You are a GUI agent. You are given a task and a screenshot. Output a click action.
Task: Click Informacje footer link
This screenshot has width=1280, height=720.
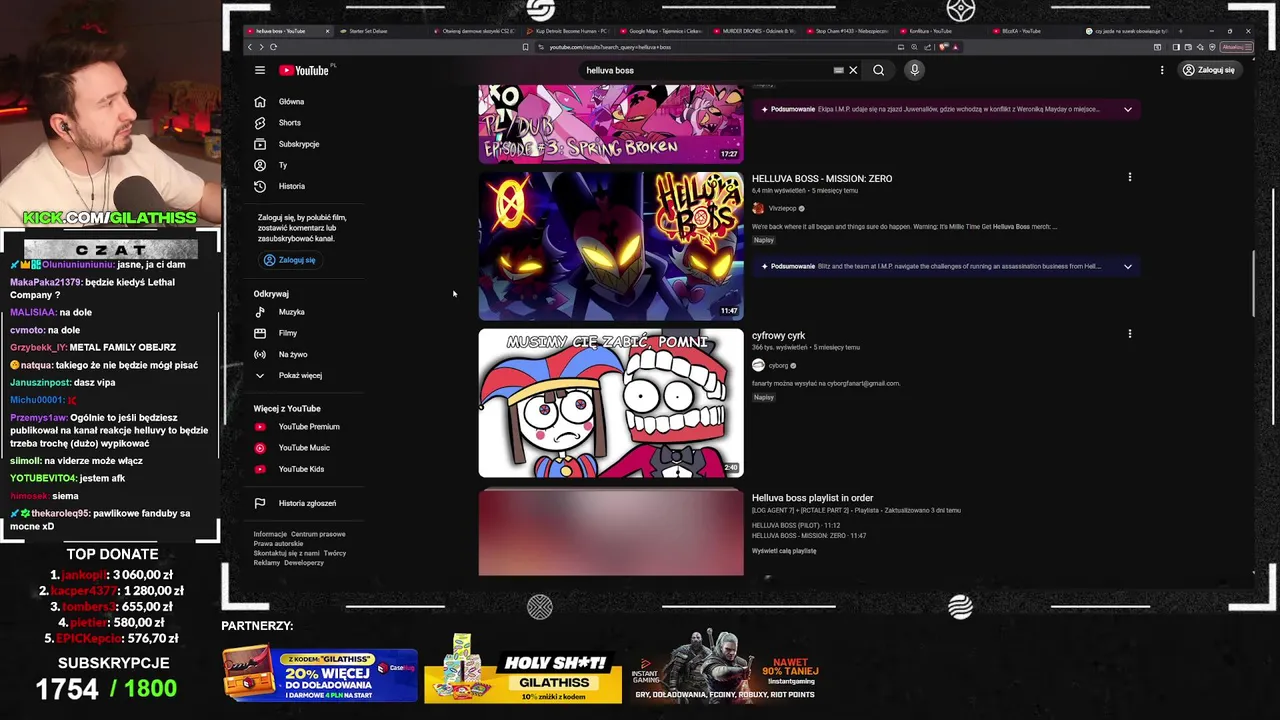tap(270, 534)
